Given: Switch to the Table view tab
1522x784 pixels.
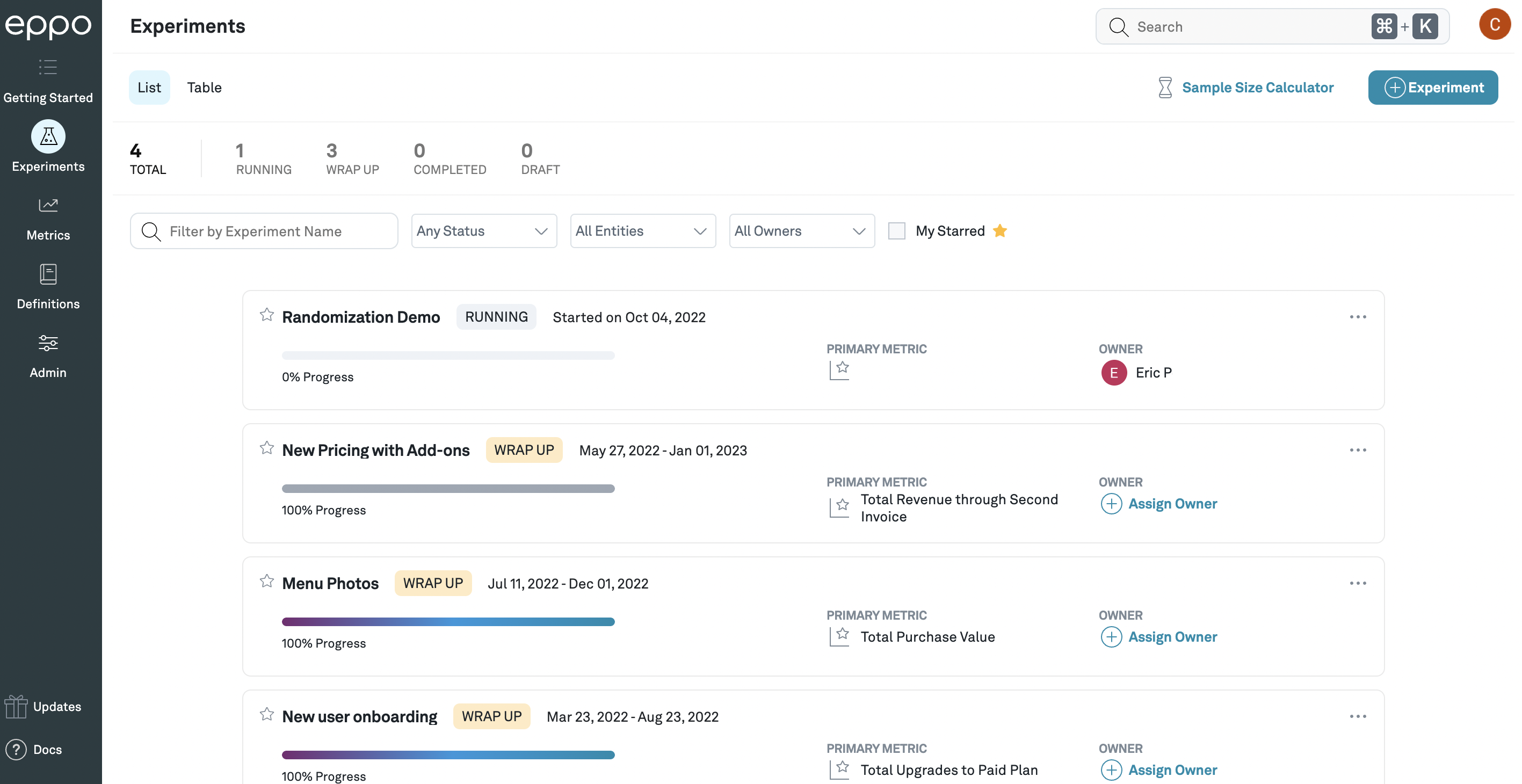Looking at the screenshot, I should pos(205,87).
